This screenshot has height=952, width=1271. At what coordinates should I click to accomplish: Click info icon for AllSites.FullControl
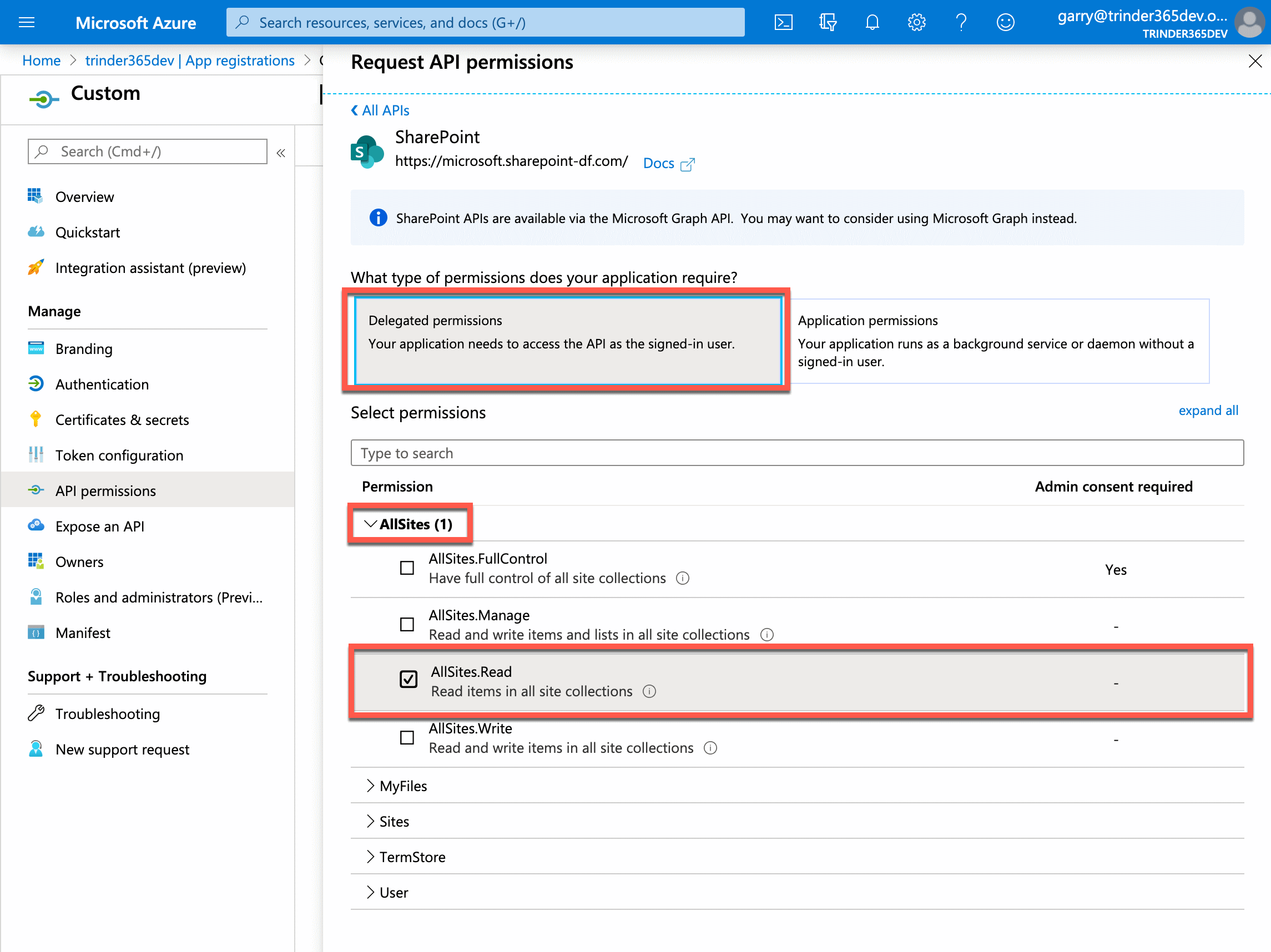click(x=683, y=578)
